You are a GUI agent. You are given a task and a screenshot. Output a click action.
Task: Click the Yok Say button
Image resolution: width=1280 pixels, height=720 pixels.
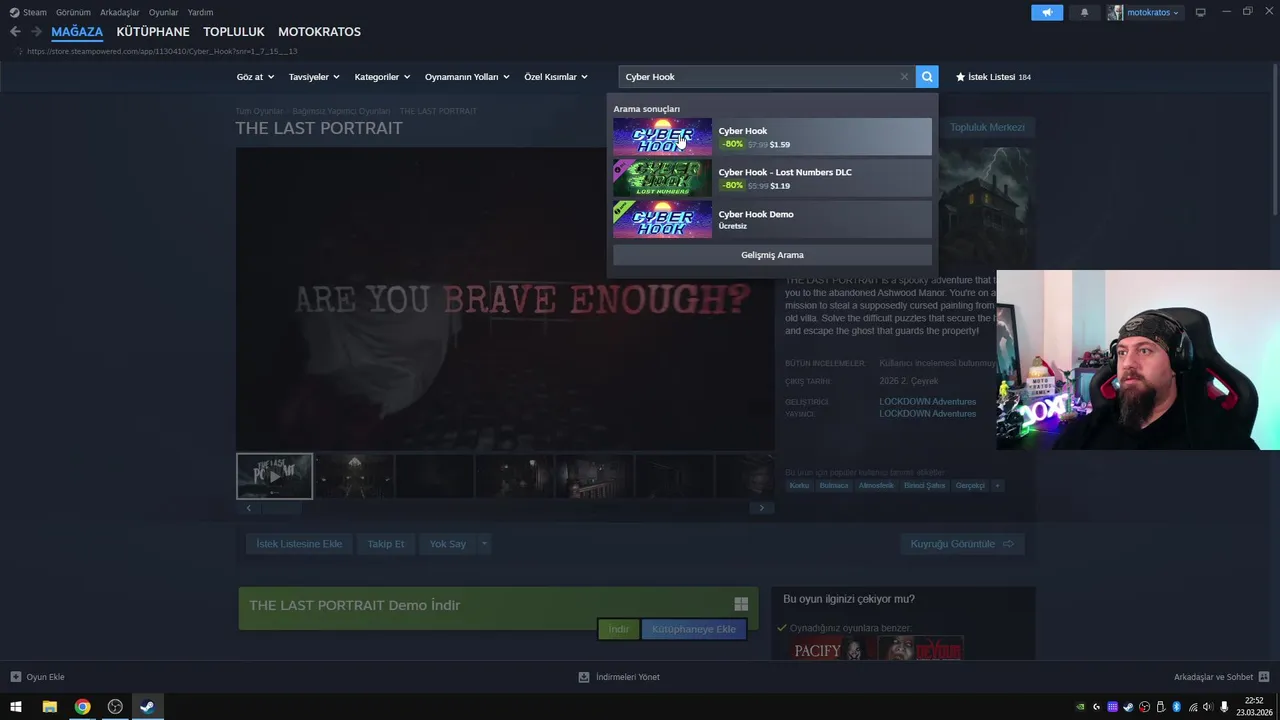click(x=448, y=544)
